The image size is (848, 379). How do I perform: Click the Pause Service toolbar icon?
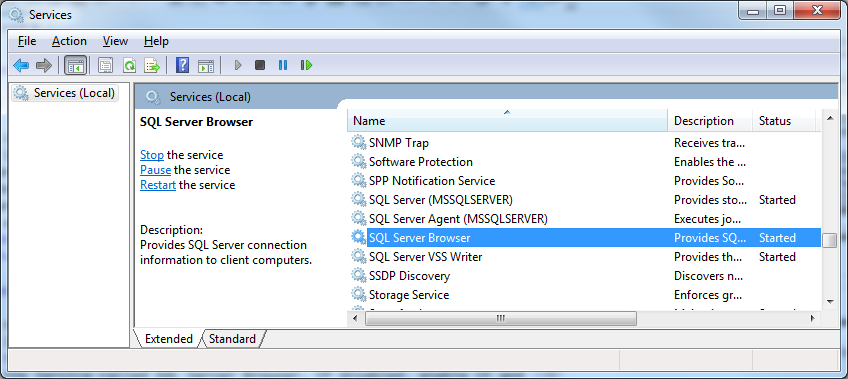tap(283, 65)
